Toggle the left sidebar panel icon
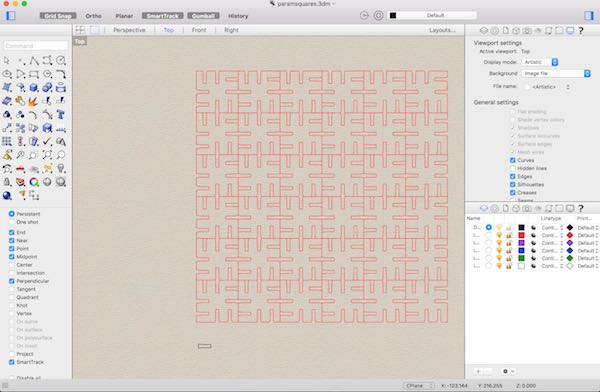600x392 pixels. pos(11,16)
